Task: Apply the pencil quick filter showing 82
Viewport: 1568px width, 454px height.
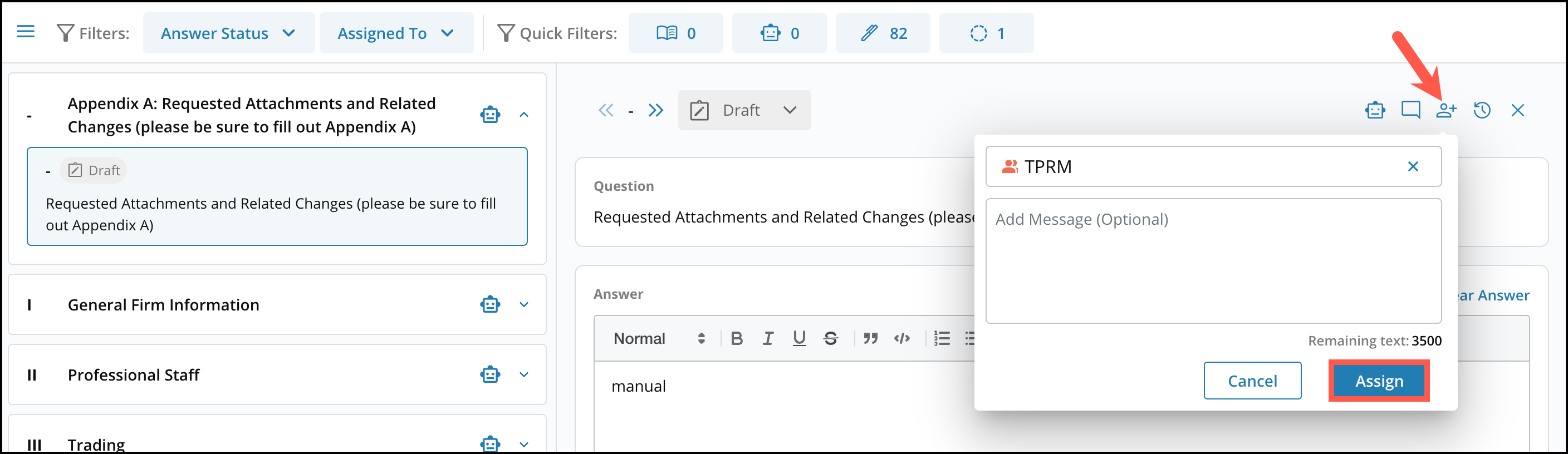Action: point(883,33)
